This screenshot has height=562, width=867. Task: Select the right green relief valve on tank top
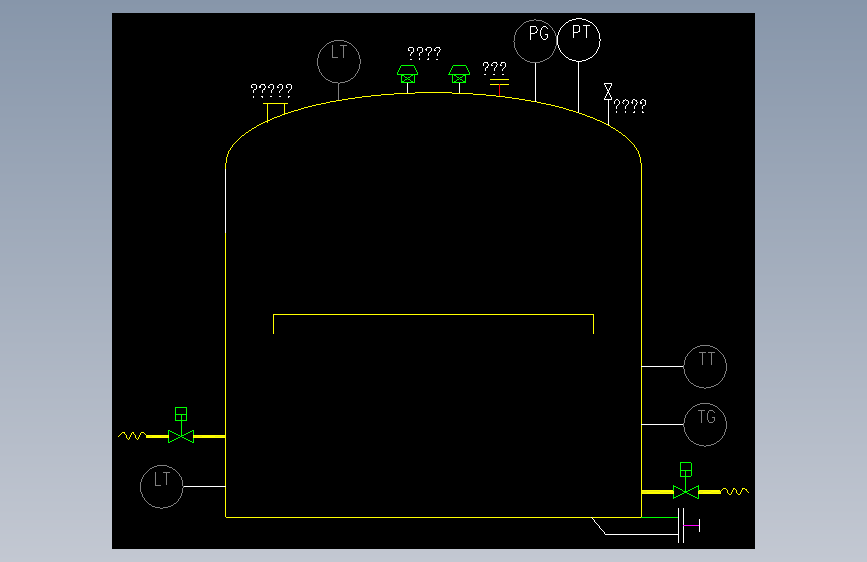[459, 74]
